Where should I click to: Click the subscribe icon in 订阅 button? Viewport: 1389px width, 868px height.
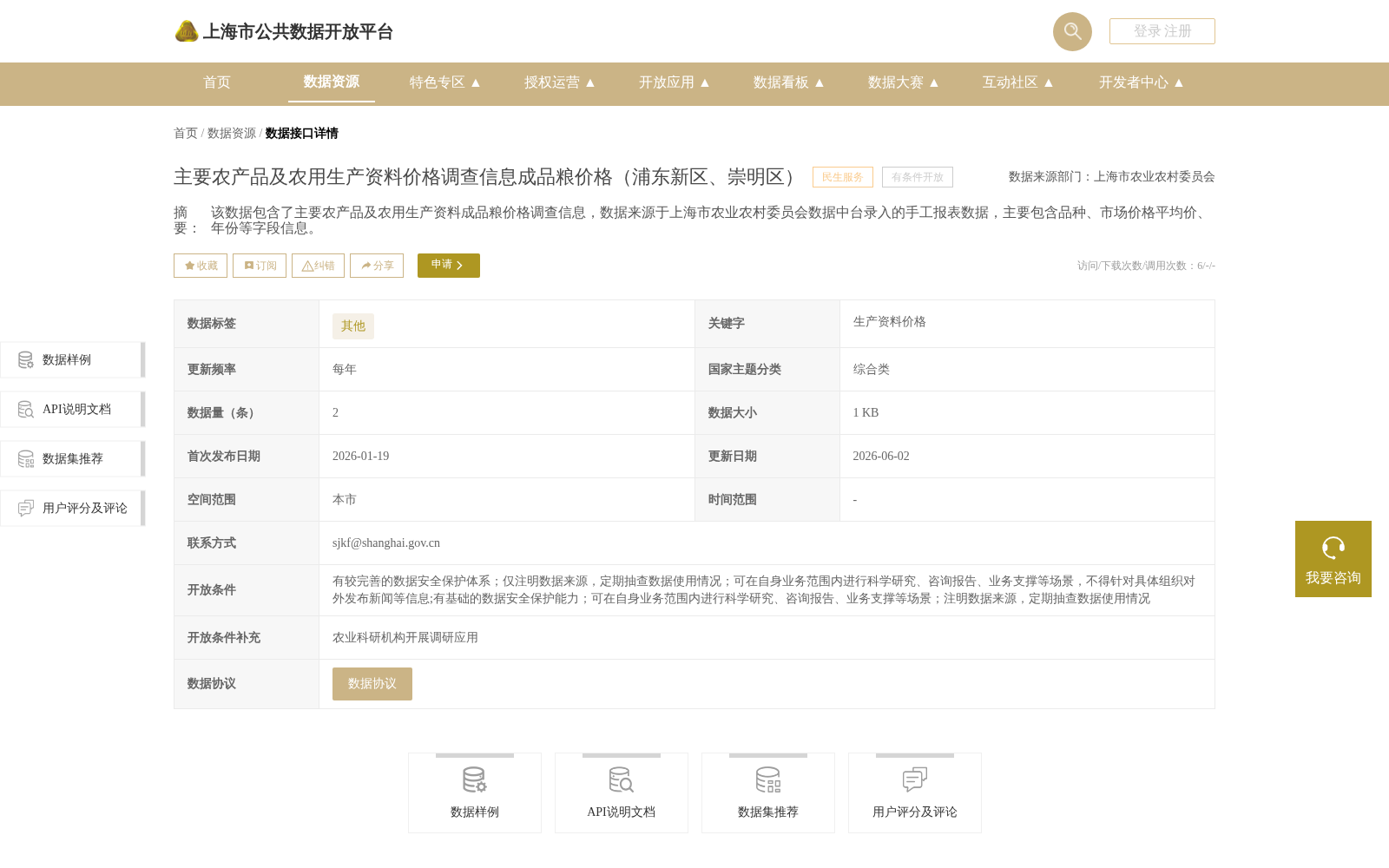pyautogui.click(x=249, y=266)
